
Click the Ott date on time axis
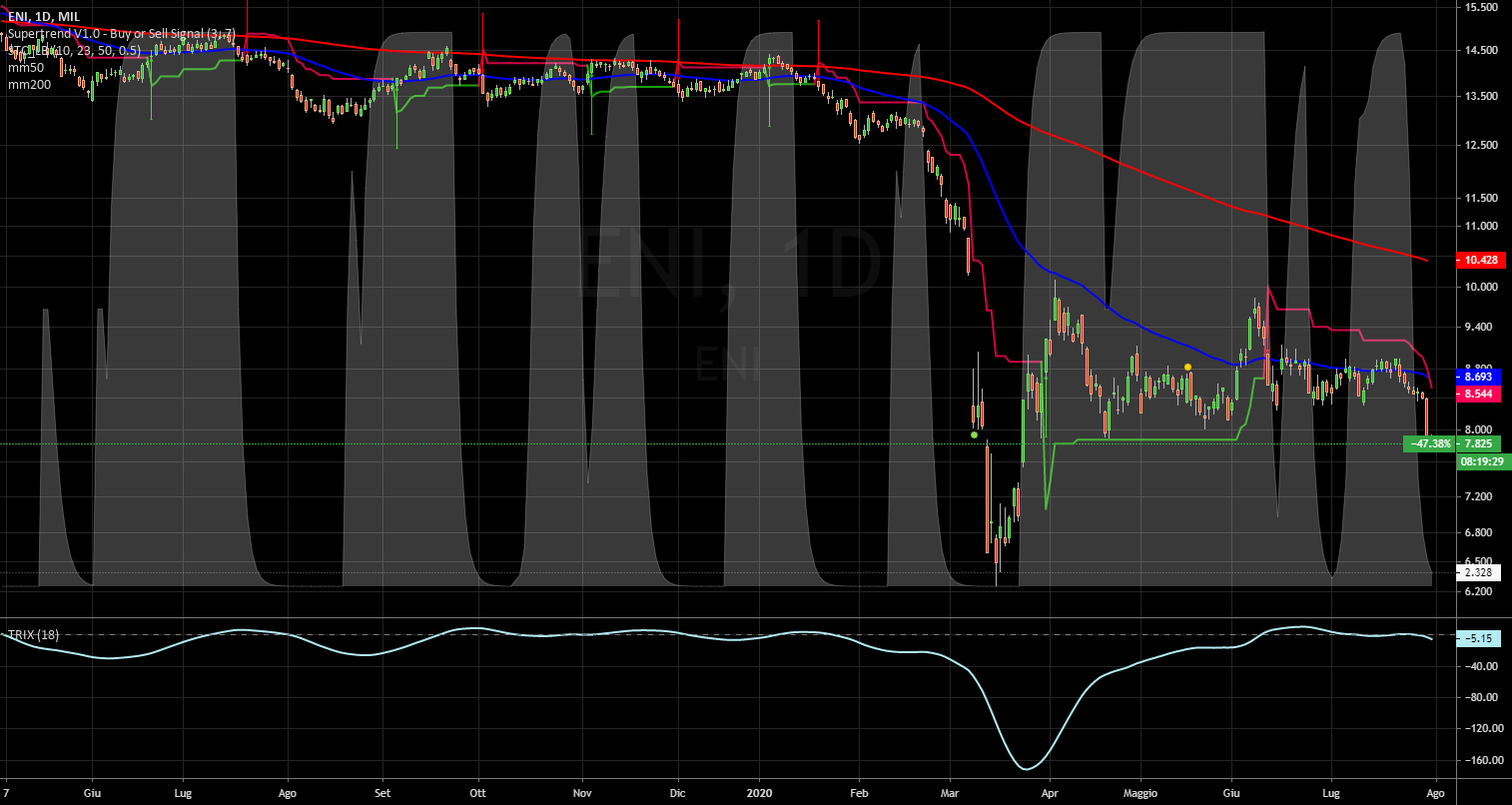[477, 793]
